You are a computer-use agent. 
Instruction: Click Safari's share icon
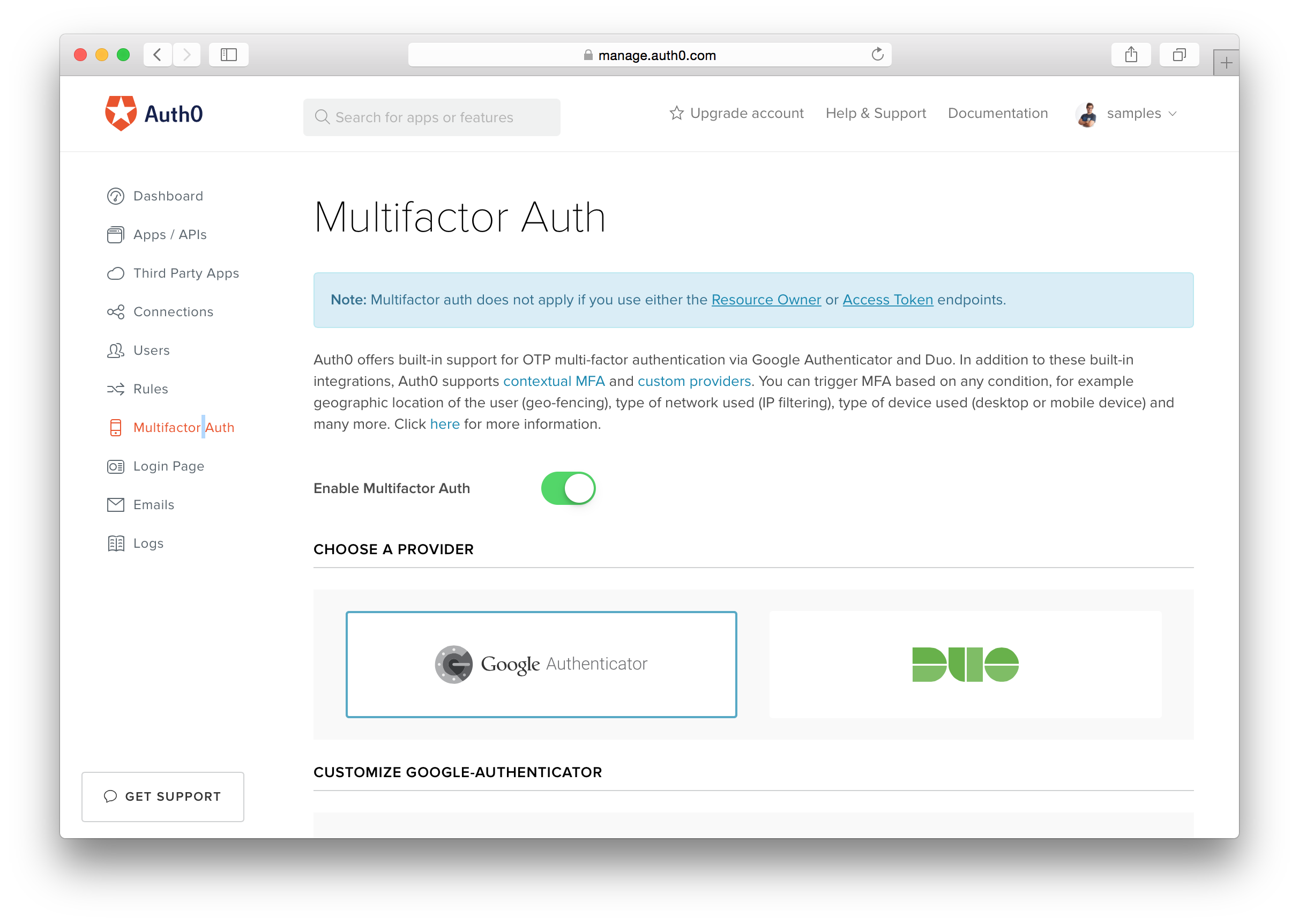click(x=1131, y=55)
